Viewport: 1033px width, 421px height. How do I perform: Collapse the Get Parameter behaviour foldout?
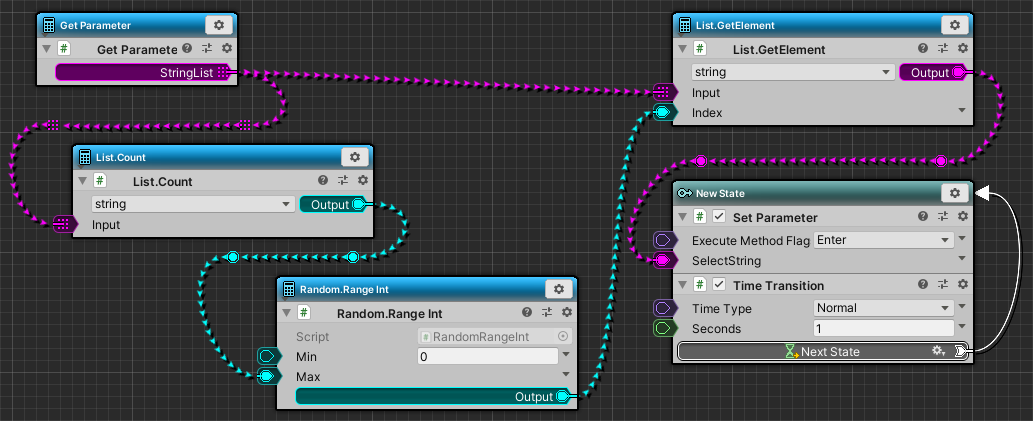point(46,49)
